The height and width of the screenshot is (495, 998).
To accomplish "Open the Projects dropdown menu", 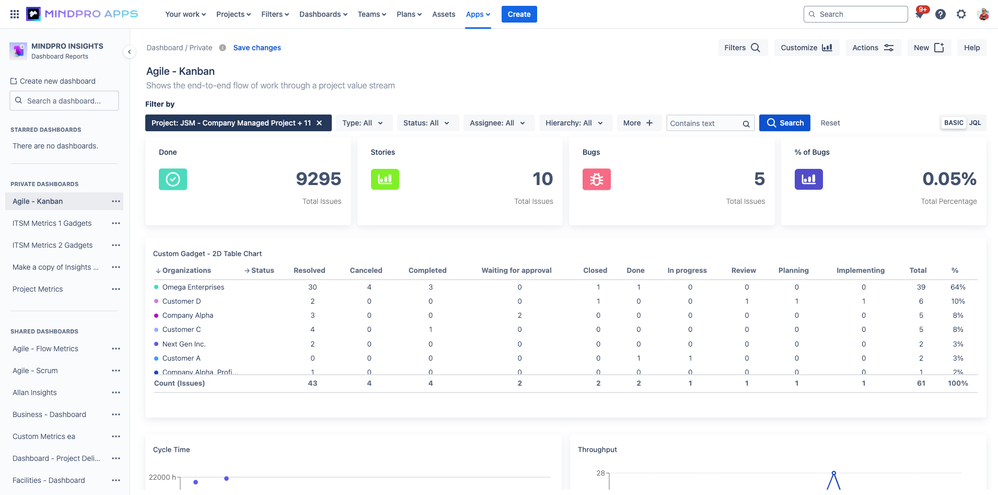I will point(233,14).
